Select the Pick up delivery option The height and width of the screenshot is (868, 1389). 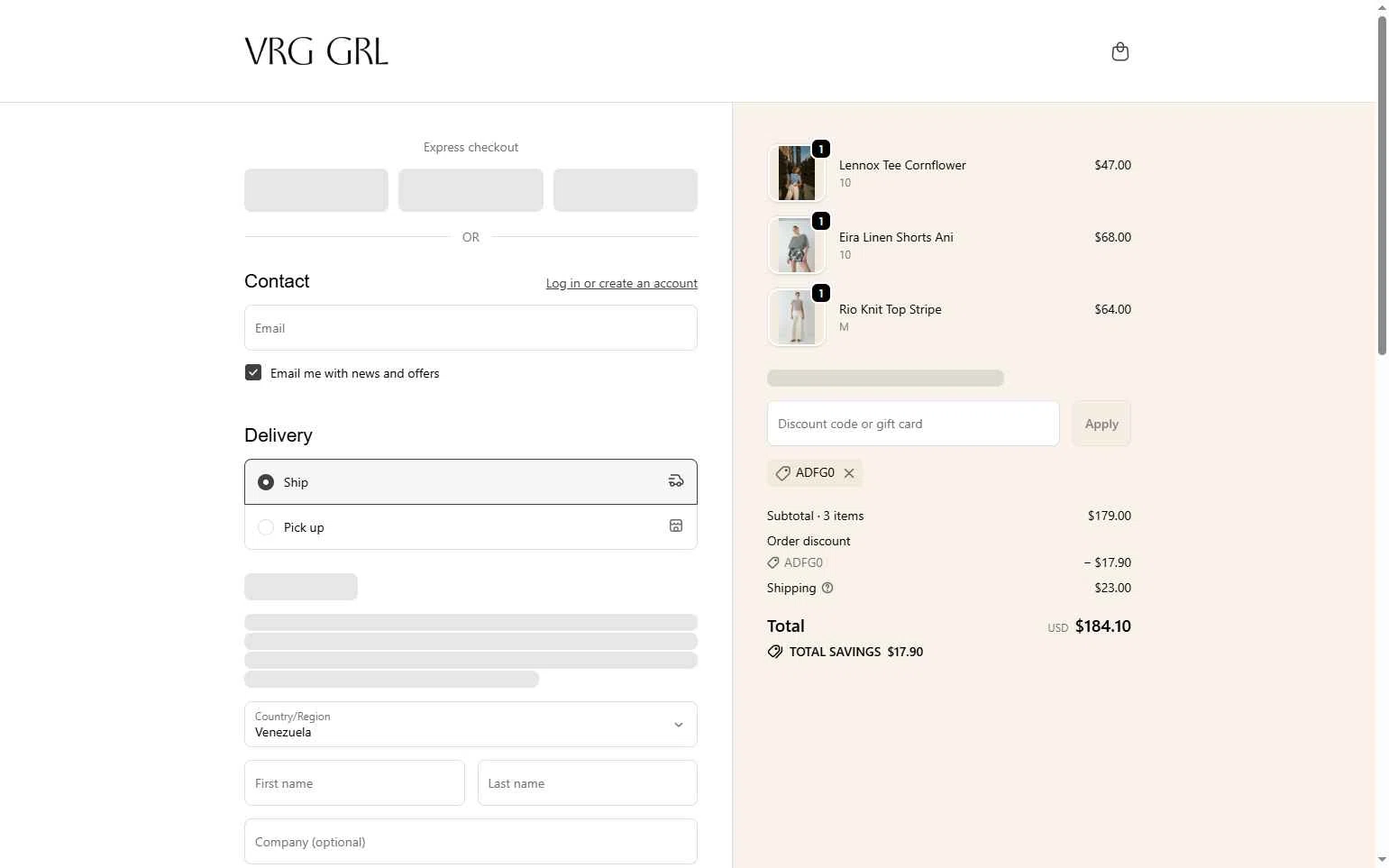coord(471,527)
